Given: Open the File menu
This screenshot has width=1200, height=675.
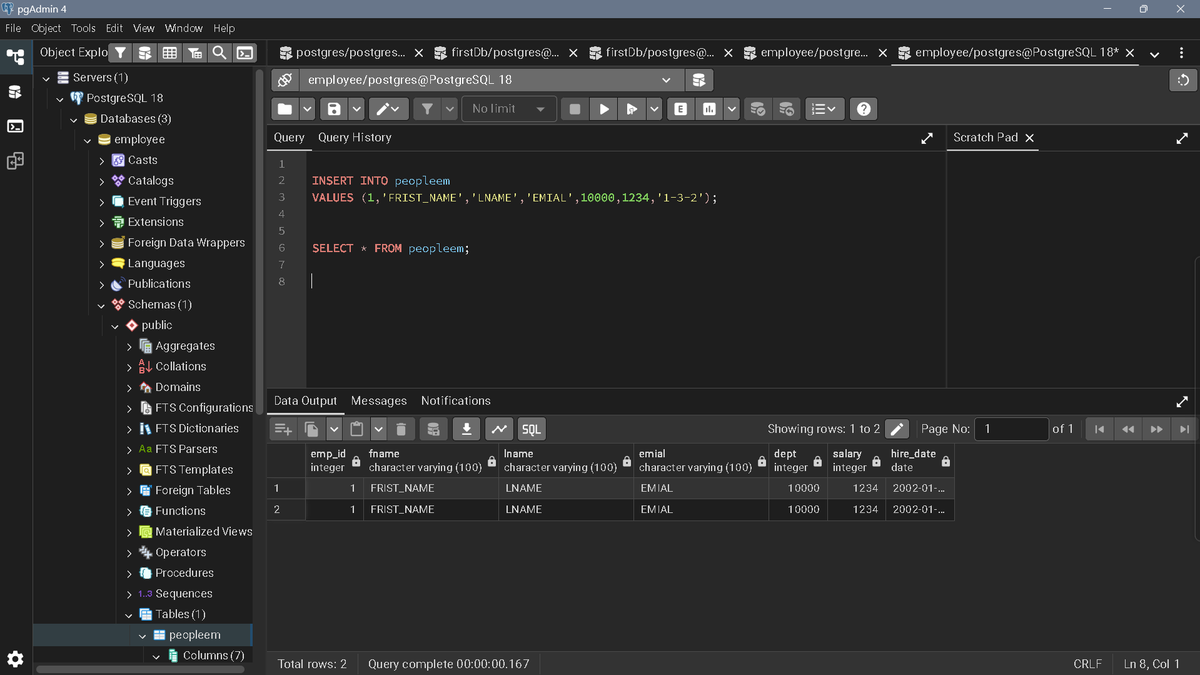Looking at the screenshot, I should [13, 28].
